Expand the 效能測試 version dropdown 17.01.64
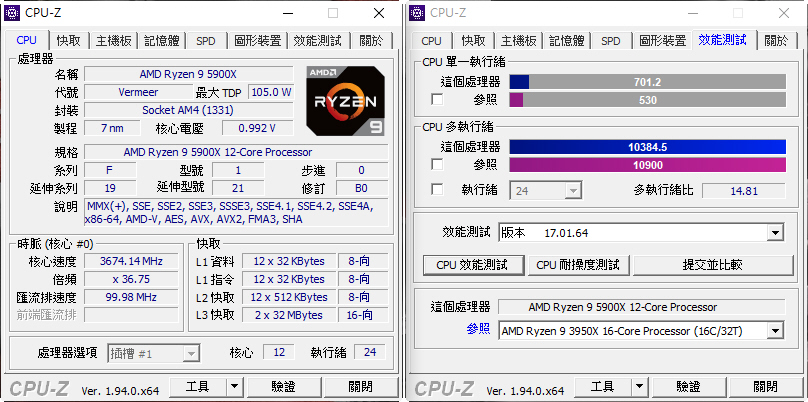The width and height of the screenshot is (808, 402). pyautogui.click(x=775, y=233)
